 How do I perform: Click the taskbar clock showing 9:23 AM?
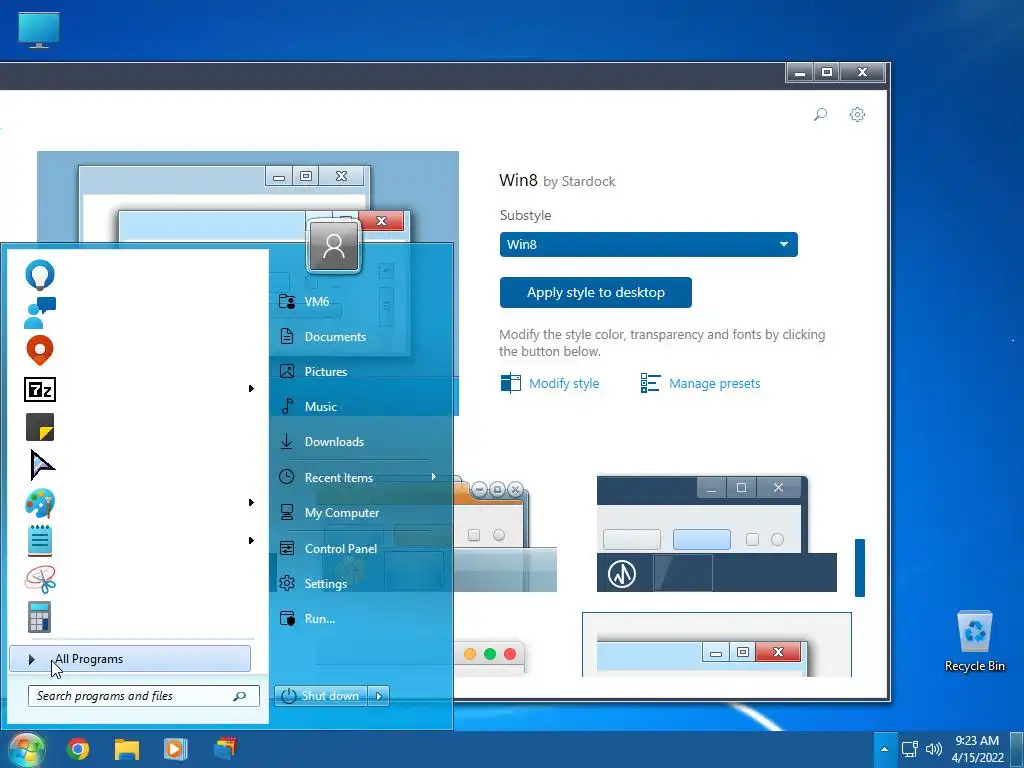(977, 749)
